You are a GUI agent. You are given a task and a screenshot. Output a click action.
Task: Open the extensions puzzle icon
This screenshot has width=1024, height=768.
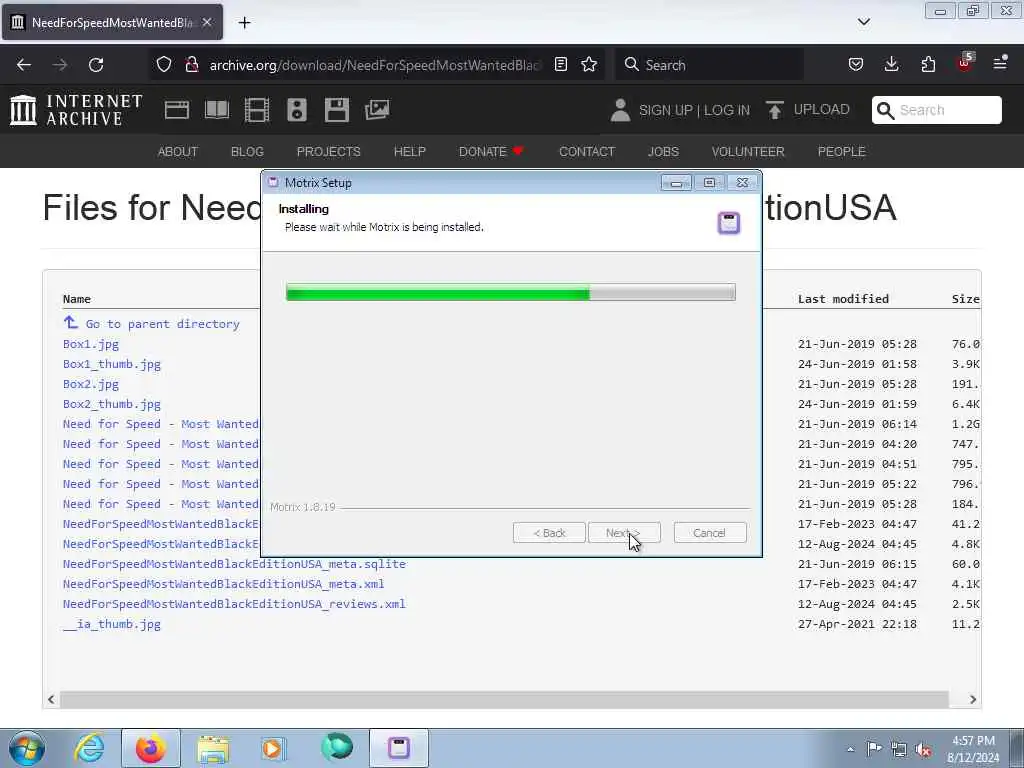[x=928, y=65]
